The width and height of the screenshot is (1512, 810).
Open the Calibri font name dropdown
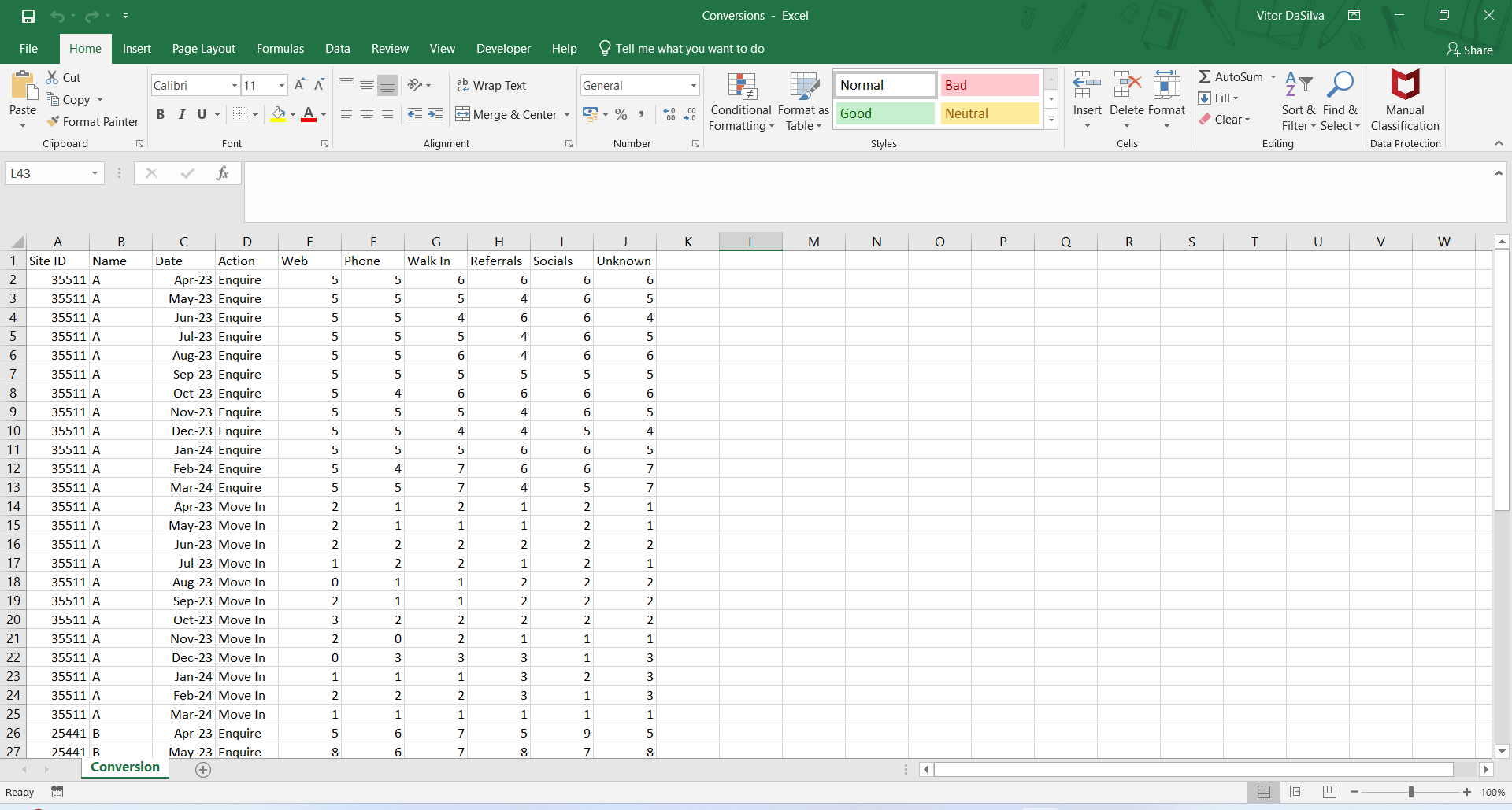point(234,85)
